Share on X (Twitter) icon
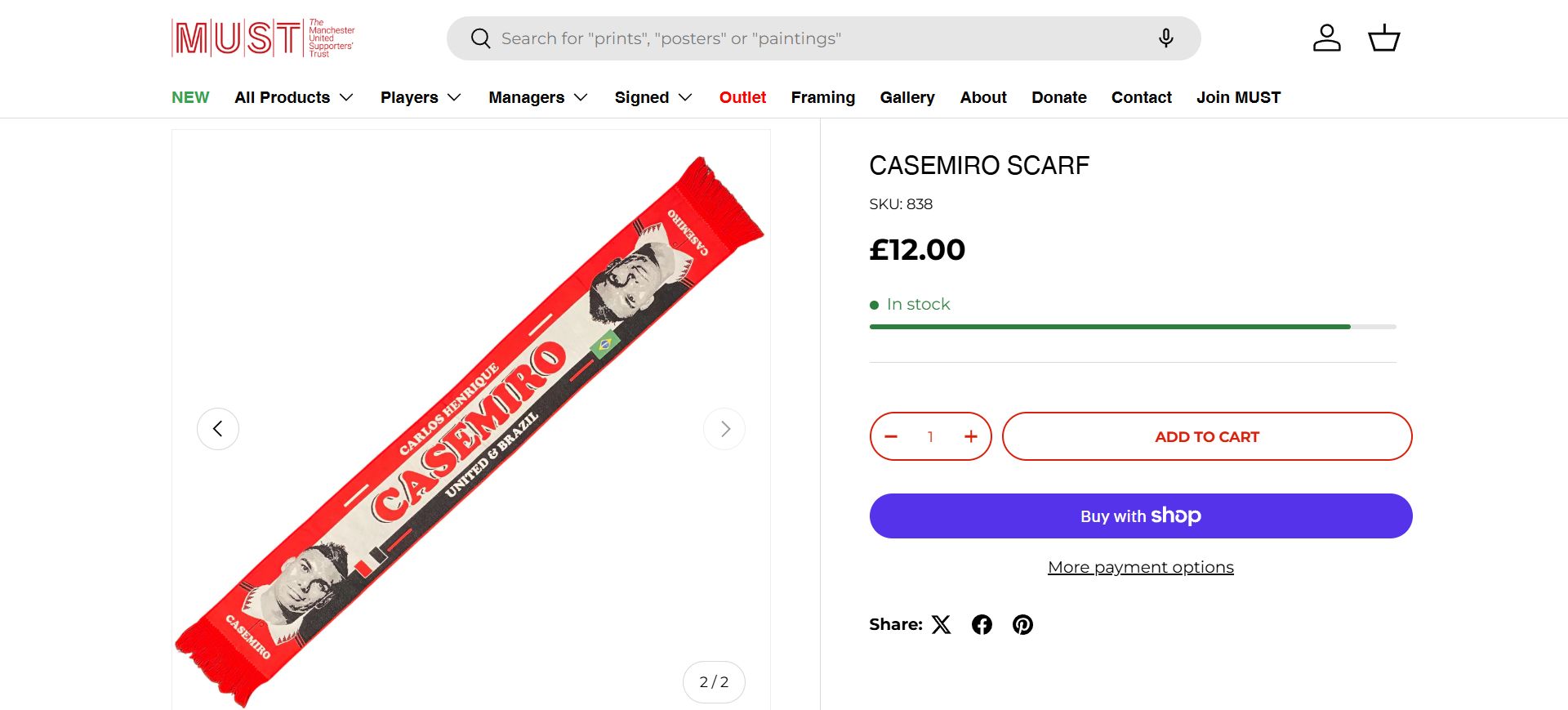 pos(942,625)
